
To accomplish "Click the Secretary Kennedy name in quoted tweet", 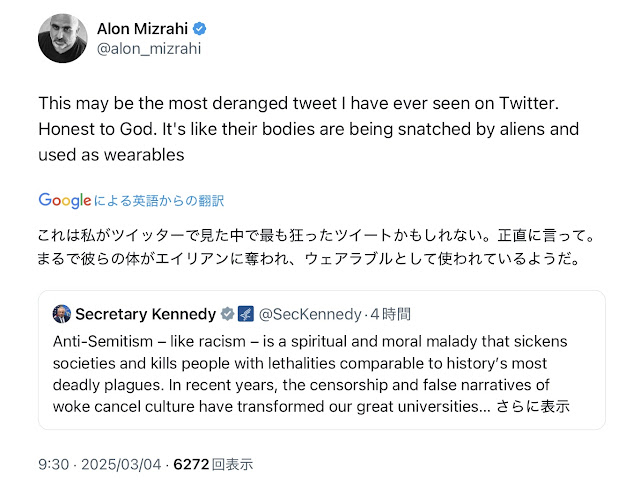I will pyautogui.click(x=145, y=314).
